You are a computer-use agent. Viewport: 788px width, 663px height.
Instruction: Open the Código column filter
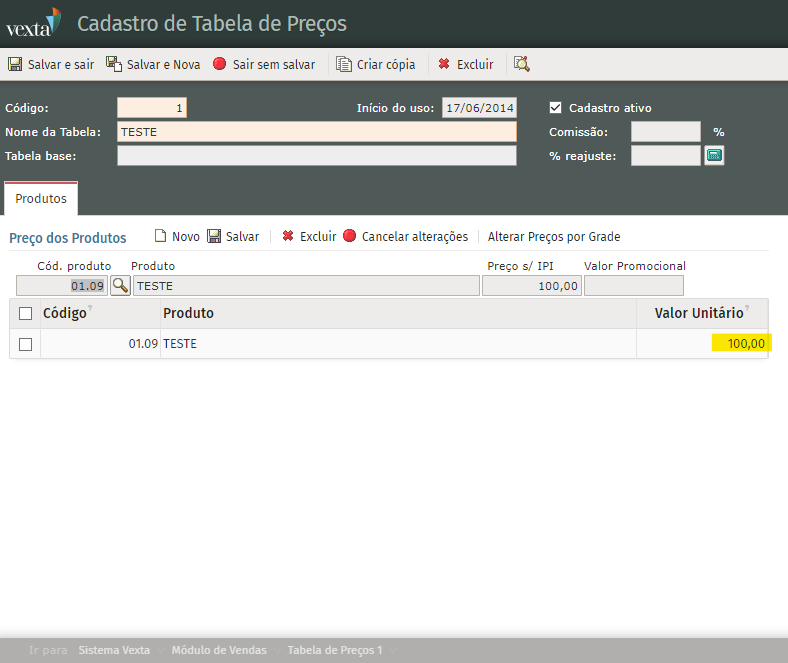click(x=90, y=309)
